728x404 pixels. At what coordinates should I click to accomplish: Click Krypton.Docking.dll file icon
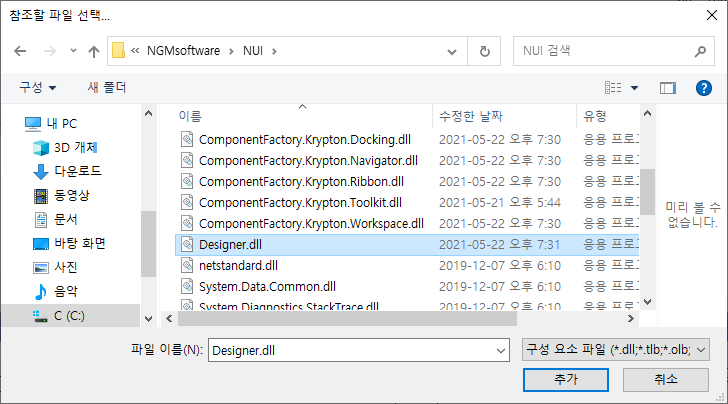click(187, 139)
